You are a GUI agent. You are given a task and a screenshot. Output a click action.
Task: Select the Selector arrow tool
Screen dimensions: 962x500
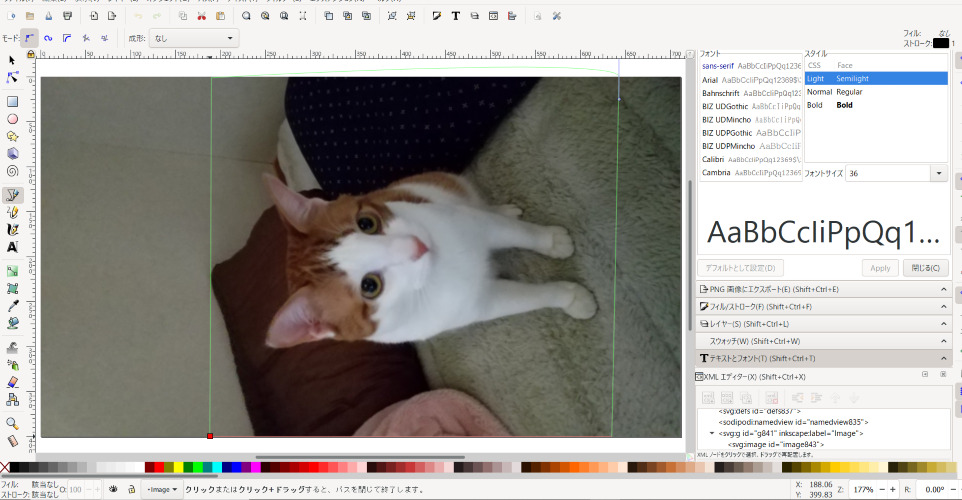(x=12, y=60)
